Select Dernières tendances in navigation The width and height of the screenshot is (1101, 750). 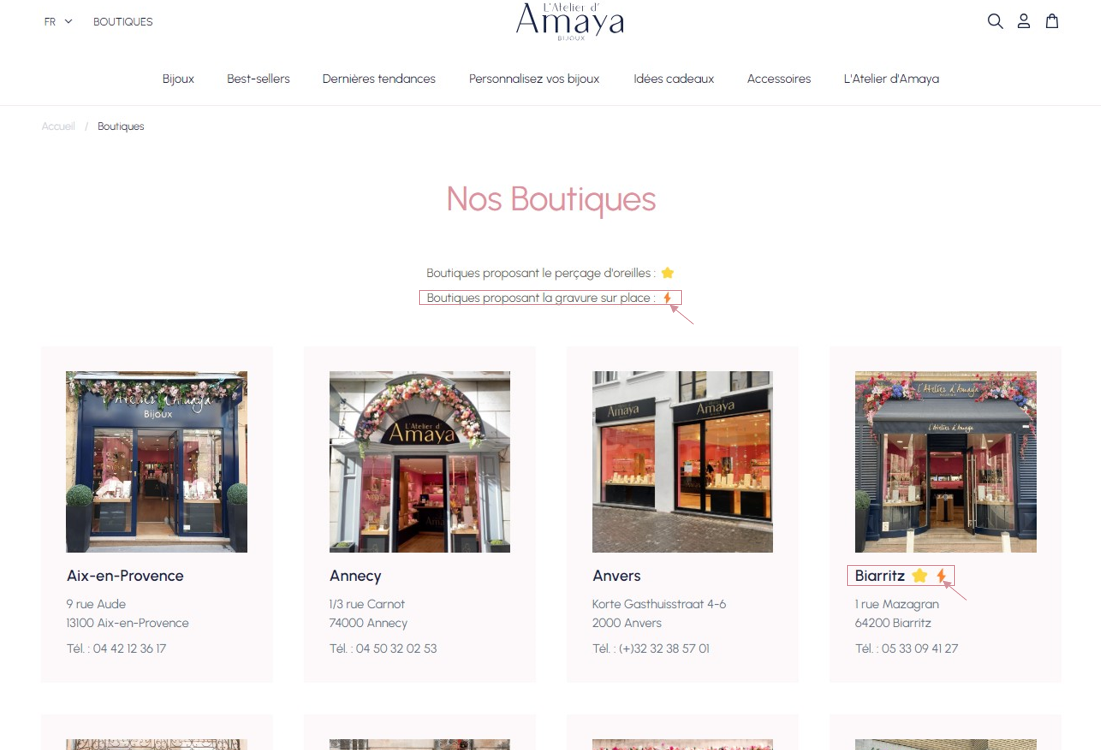click(379, 79)
